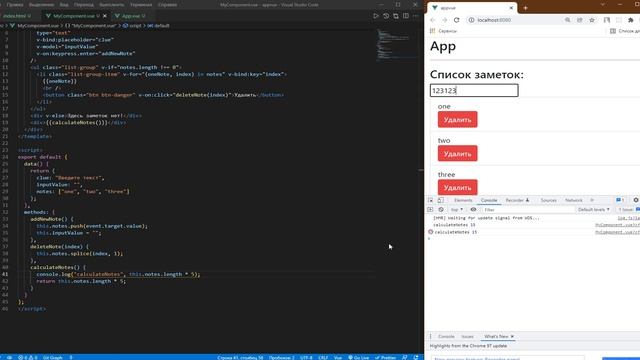640x360 pixels.
Task: Close the MyComponent.vue editor tab
Action: pyautogui.click(x=105, y=16)
